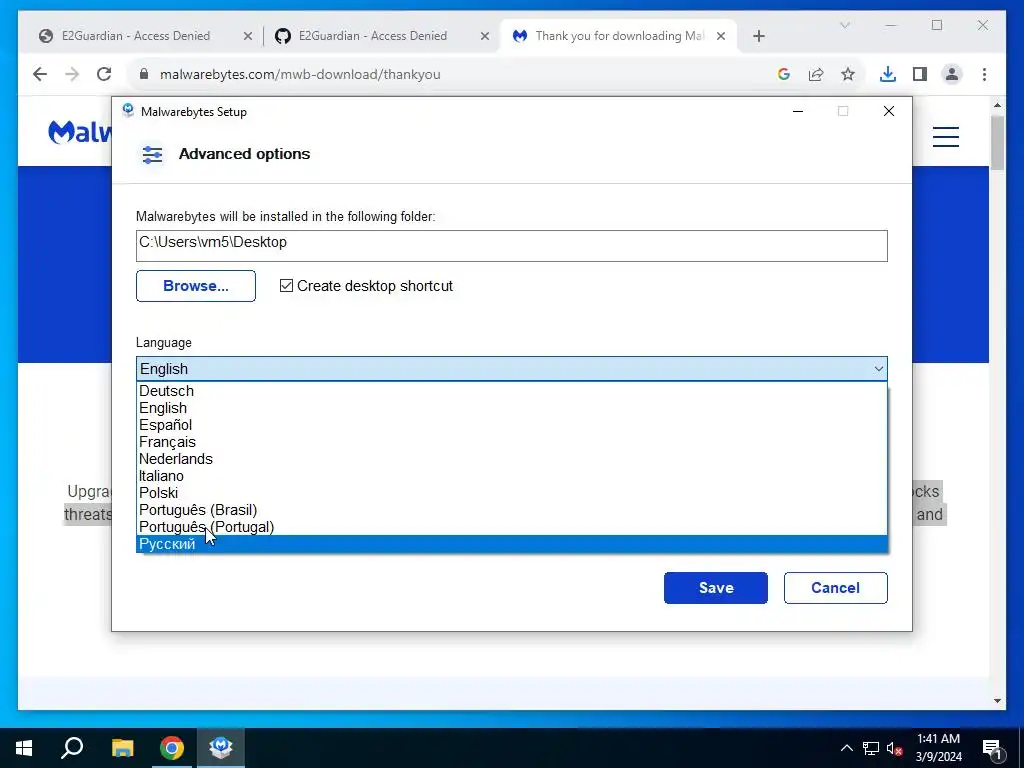Screen dimensions: 1024x768
Task: Click Chrome icon in the taskbar
Action: (172, 748)
